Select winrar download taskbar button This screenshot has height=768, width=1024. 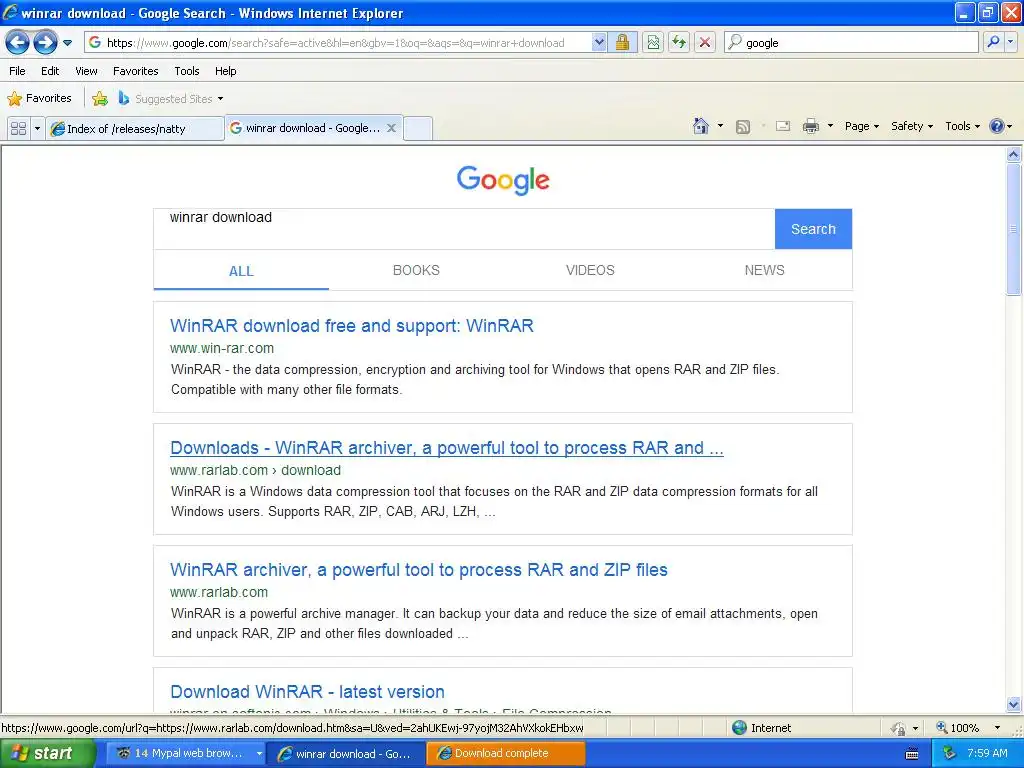[x=347, y=754]
